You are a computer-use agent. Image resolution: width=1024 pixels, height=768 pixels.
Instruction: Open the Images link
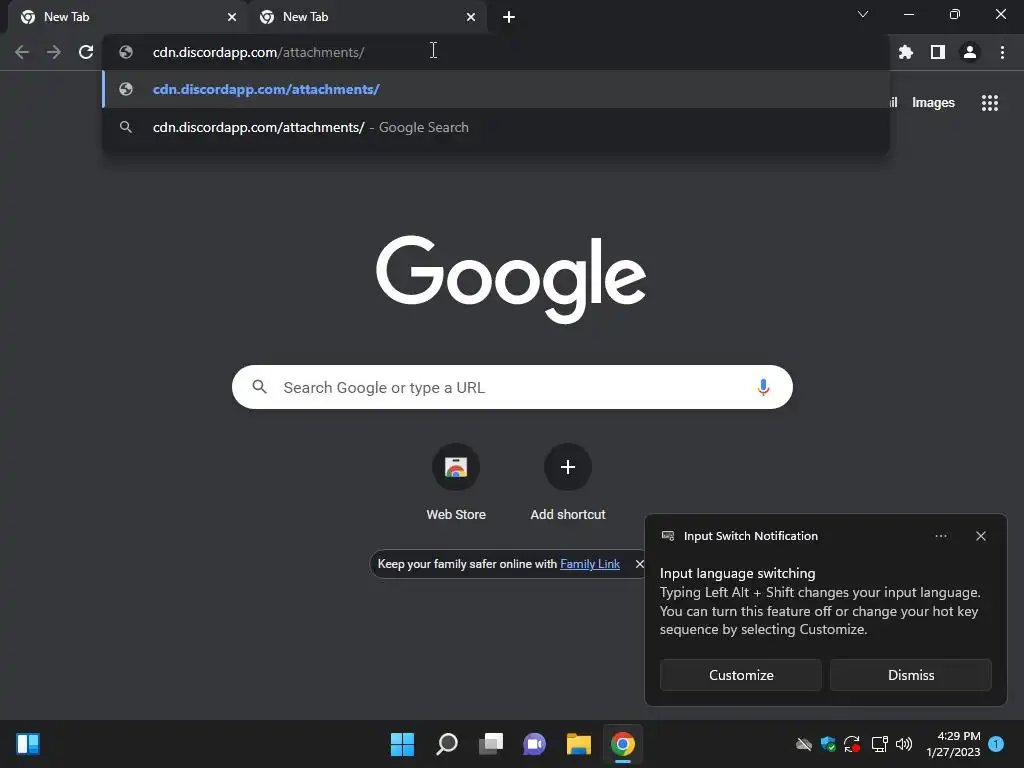(933, 103)
